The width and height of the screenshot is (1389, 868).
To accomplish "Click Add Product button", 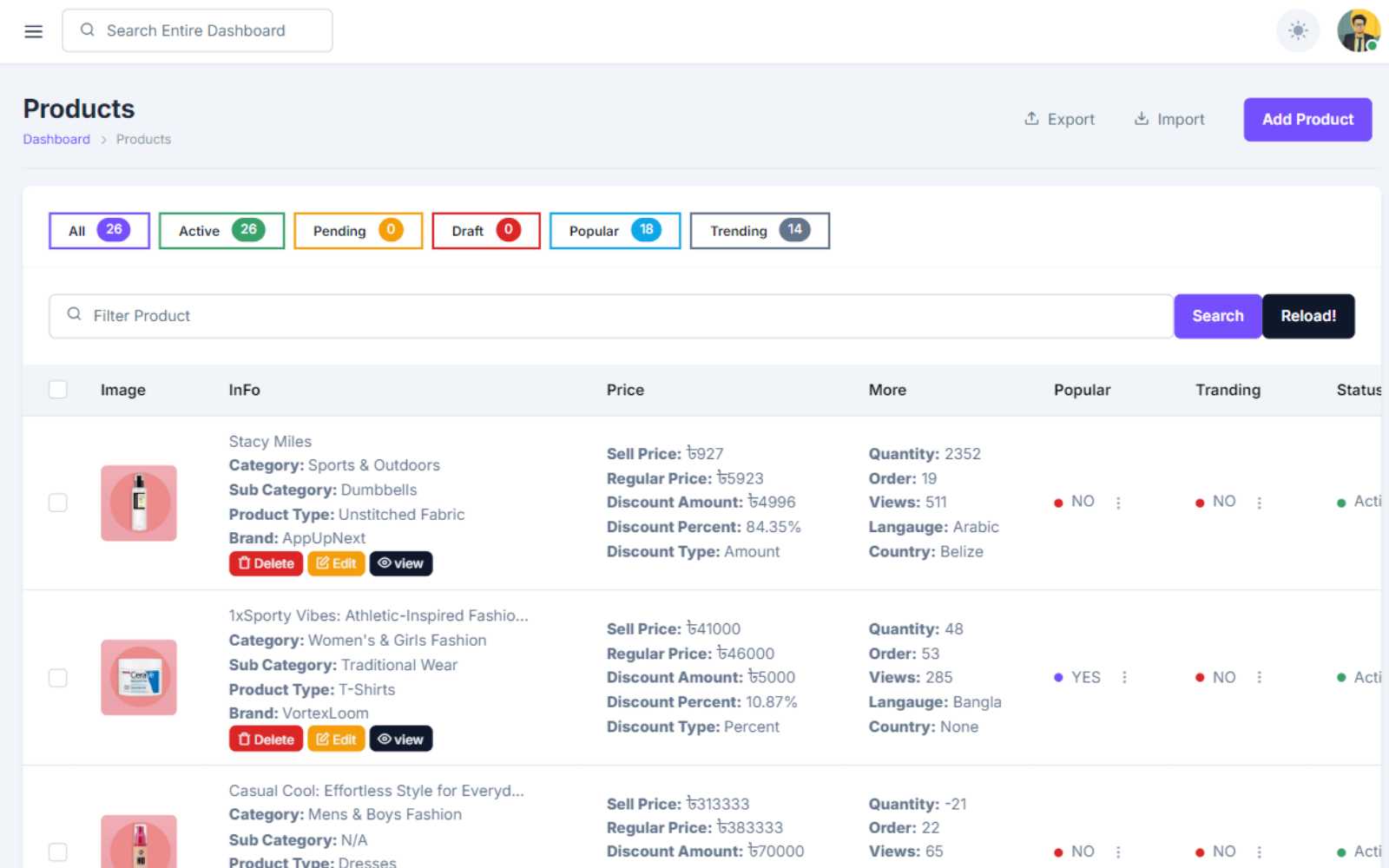I will pyautogui.click(x=1307, y=119).
